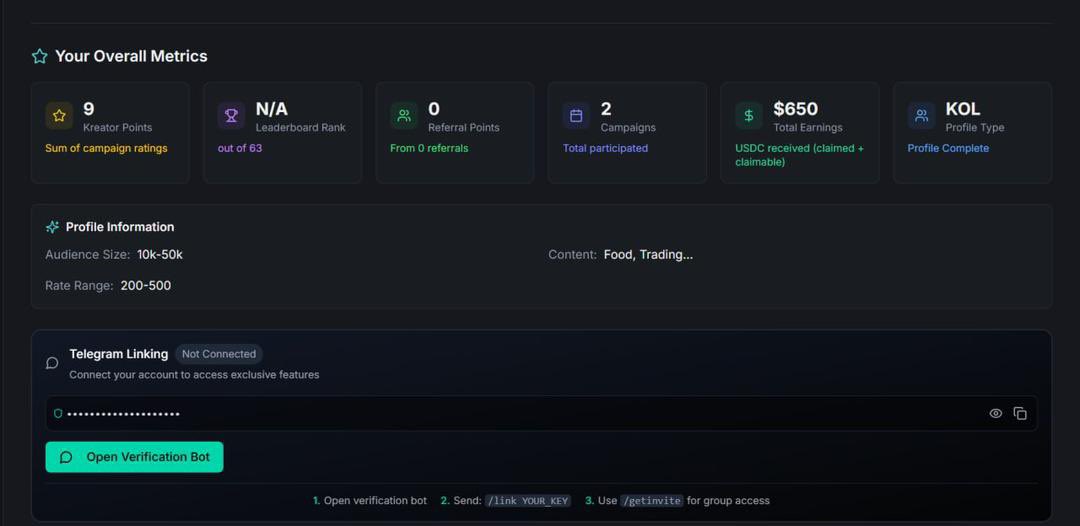Click step 1 'Open verification bot' text
The width and height of the screenshot is (1080, 526).
(375, 501)
